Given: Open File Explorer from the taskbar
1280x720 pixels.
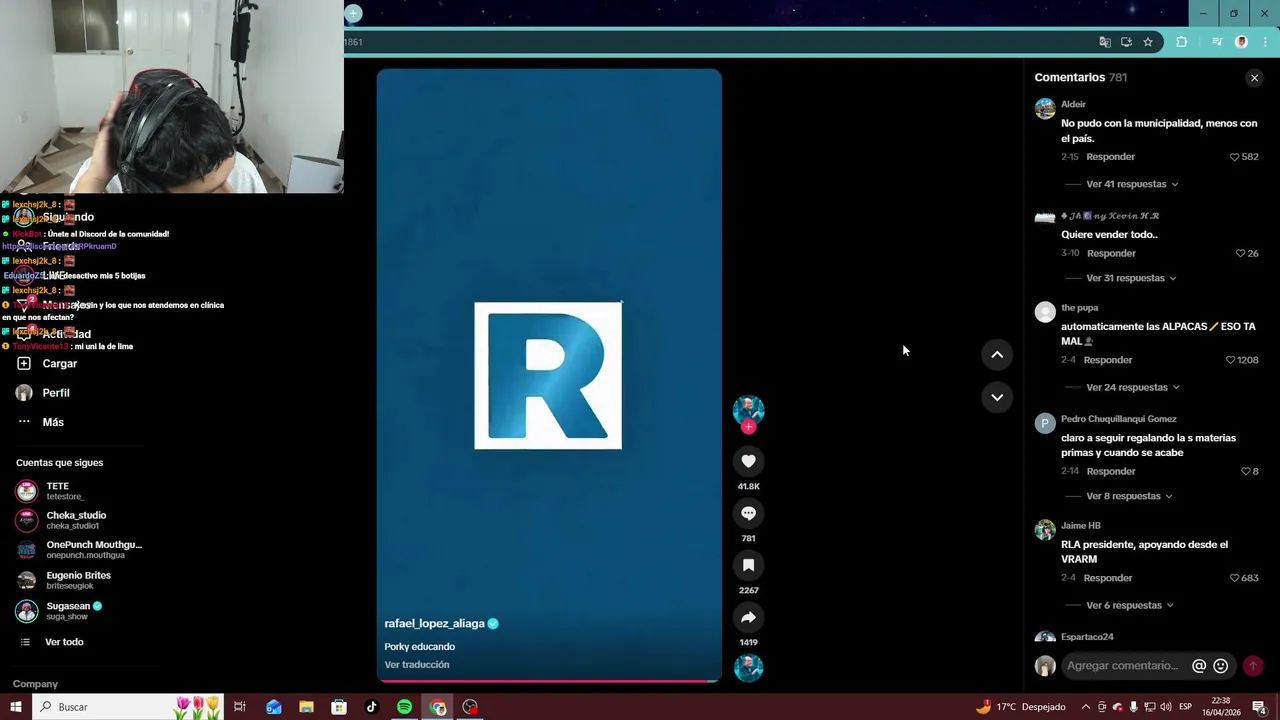Looking at the screenshot, I should 306,707.
